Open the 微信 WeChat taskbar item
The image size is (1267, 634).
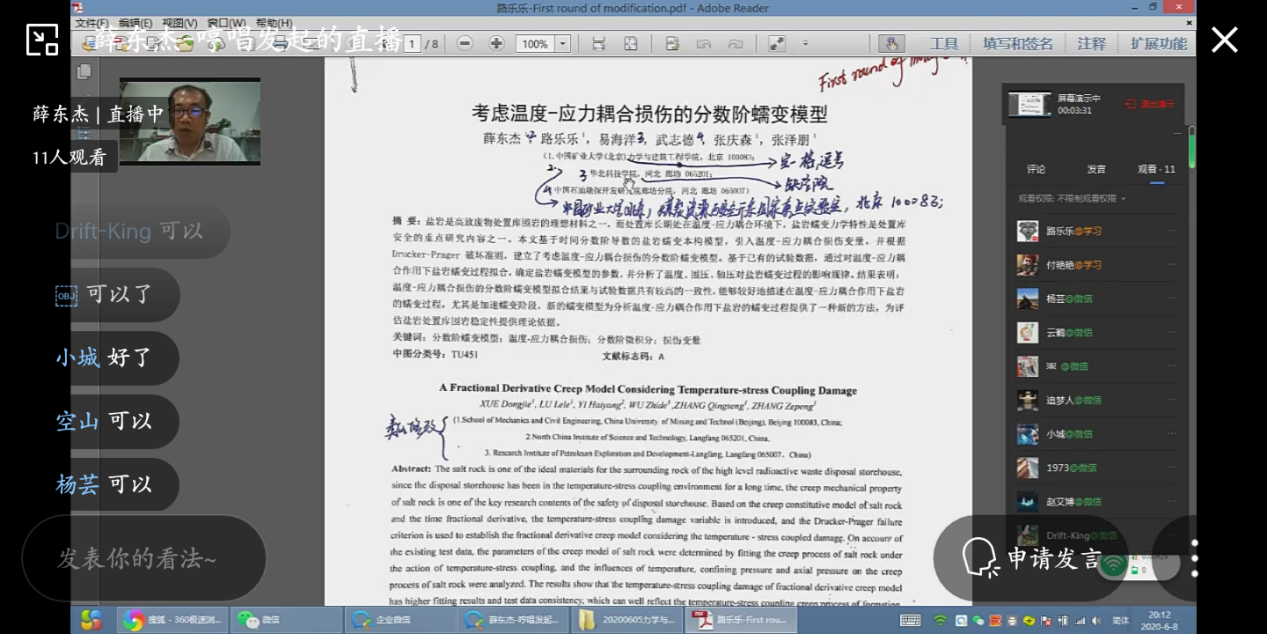(x=286, y=620)
